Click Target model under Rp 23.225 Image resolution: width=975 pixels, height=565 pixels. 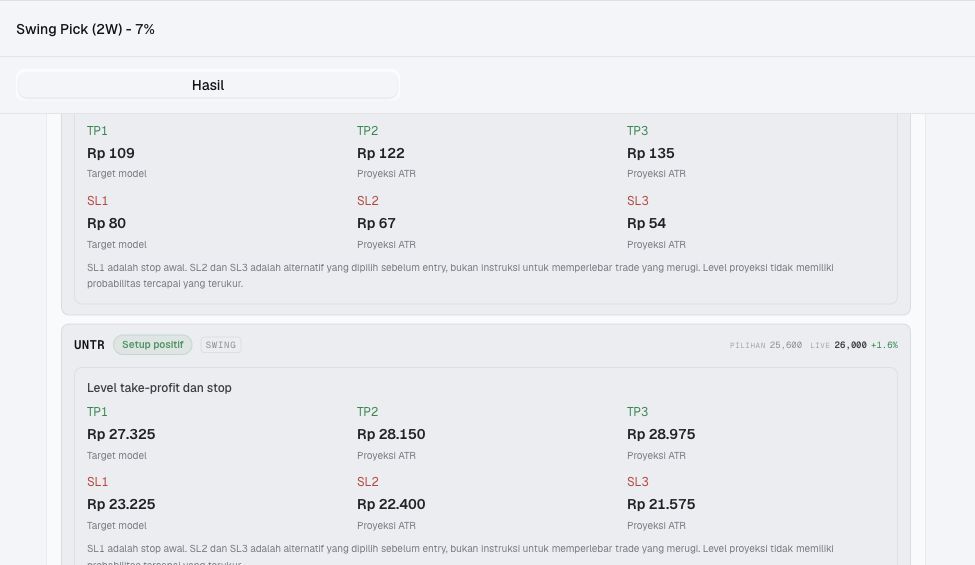(x=117, y=526)
